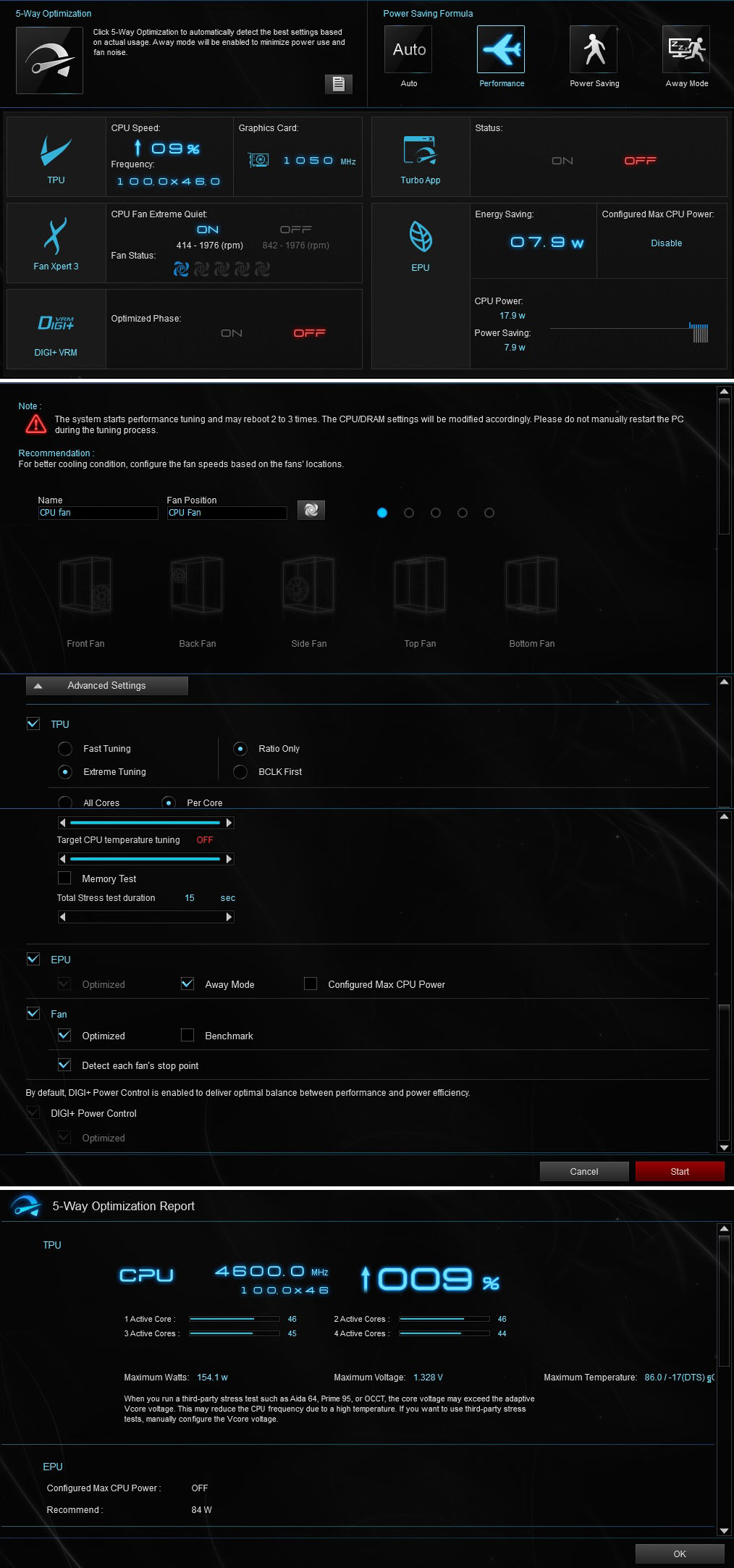
Task: Click the red Start button
Action: (x=680, y=1171)
